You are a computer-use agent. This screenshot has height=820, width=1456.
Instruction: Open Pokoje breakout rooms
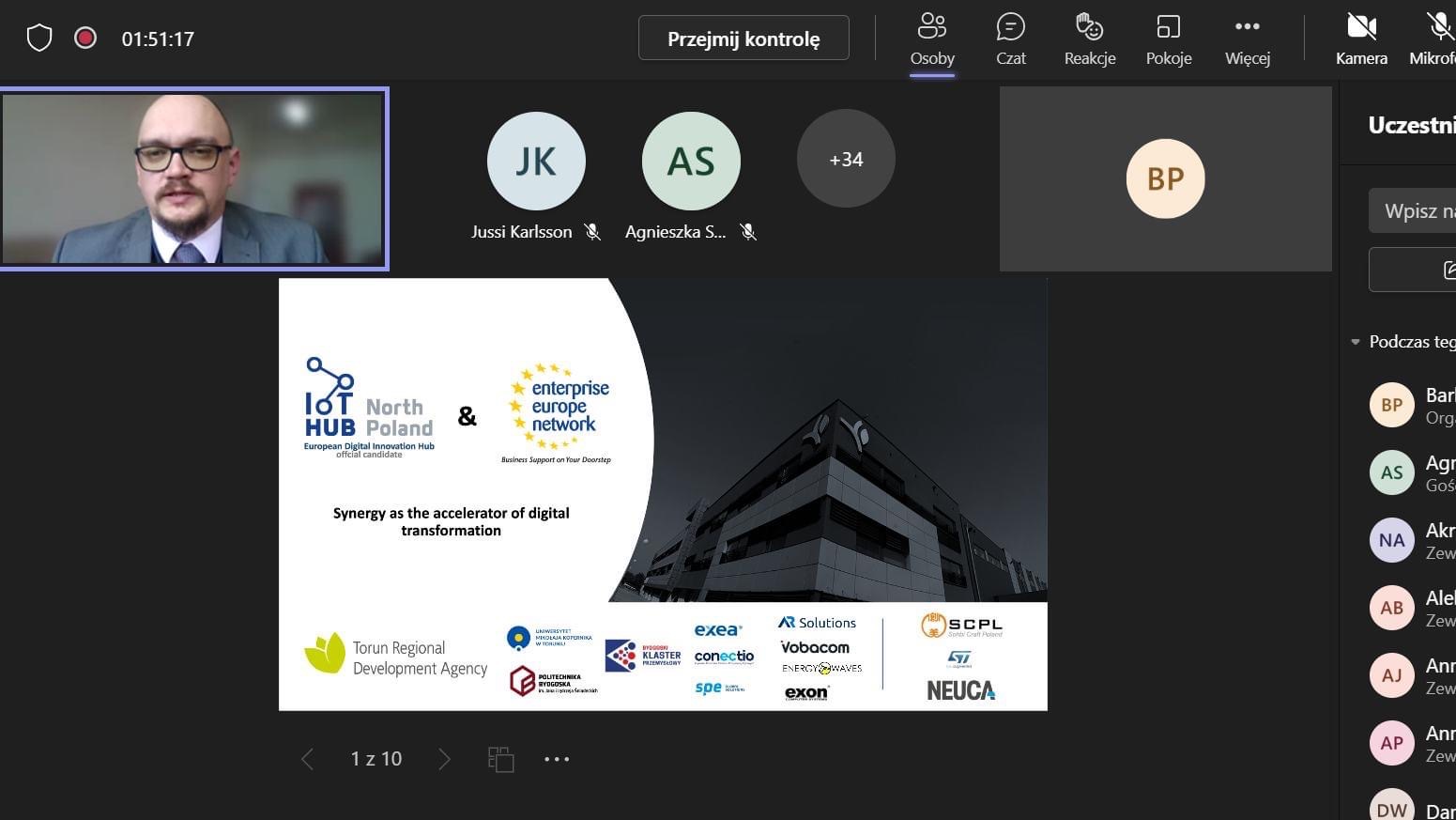1168,39
